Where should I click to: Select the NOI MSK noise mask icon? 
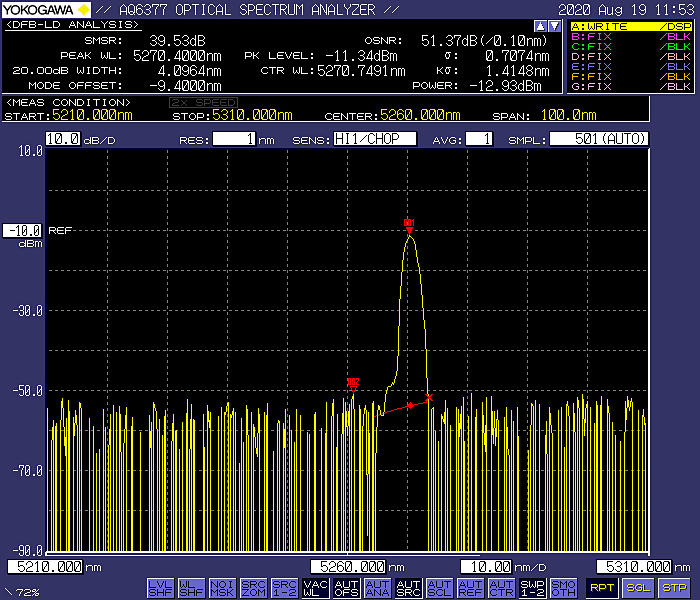tap(222, 588)
